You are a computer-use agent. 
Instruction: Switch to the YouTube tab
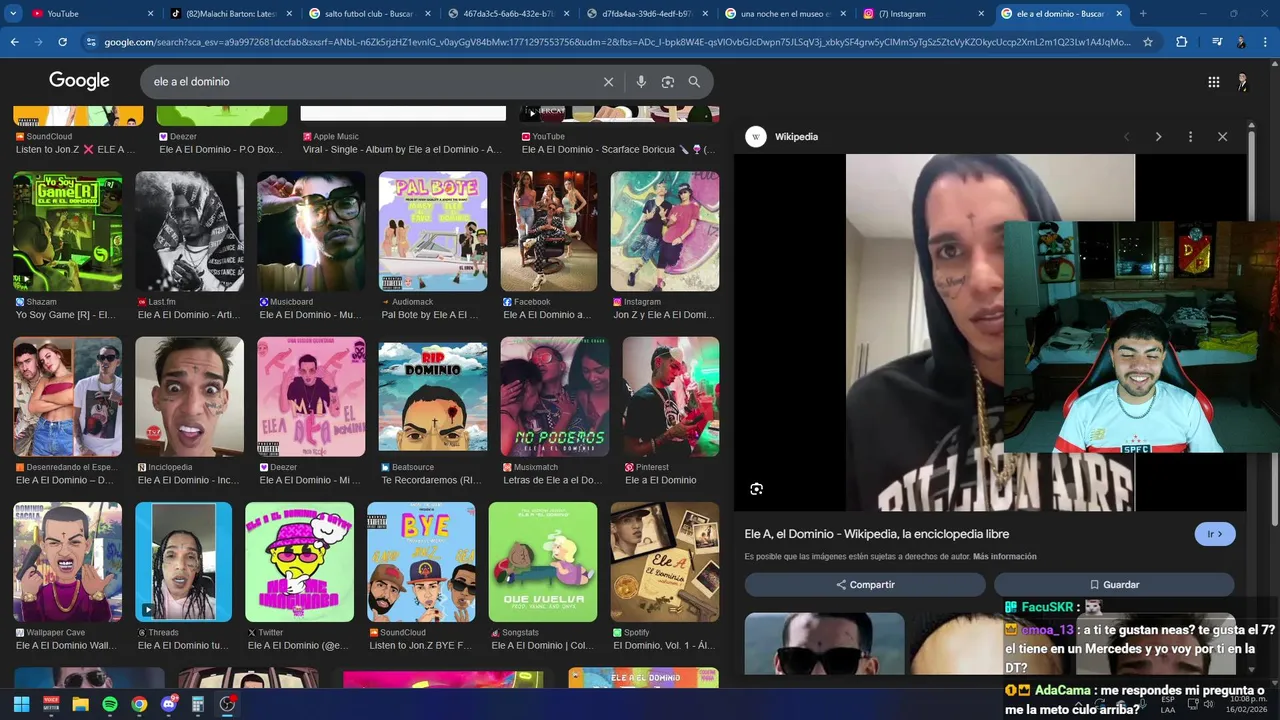[x=90, y=14]
